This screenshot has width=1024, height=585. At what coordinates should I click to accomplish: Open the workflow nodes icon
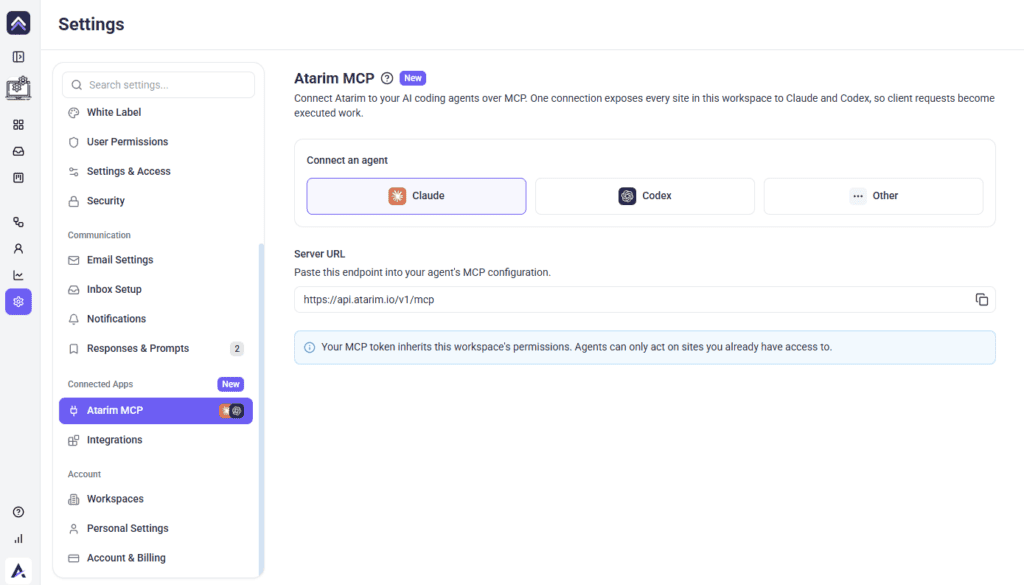pos(18,222)
